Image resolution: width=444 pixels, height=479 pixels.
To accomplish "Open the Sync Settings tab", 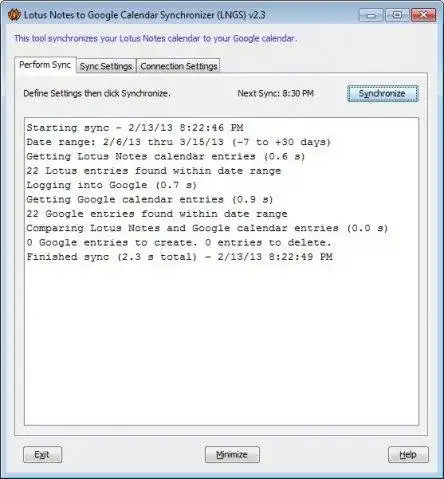I will (x=106, y=66).
